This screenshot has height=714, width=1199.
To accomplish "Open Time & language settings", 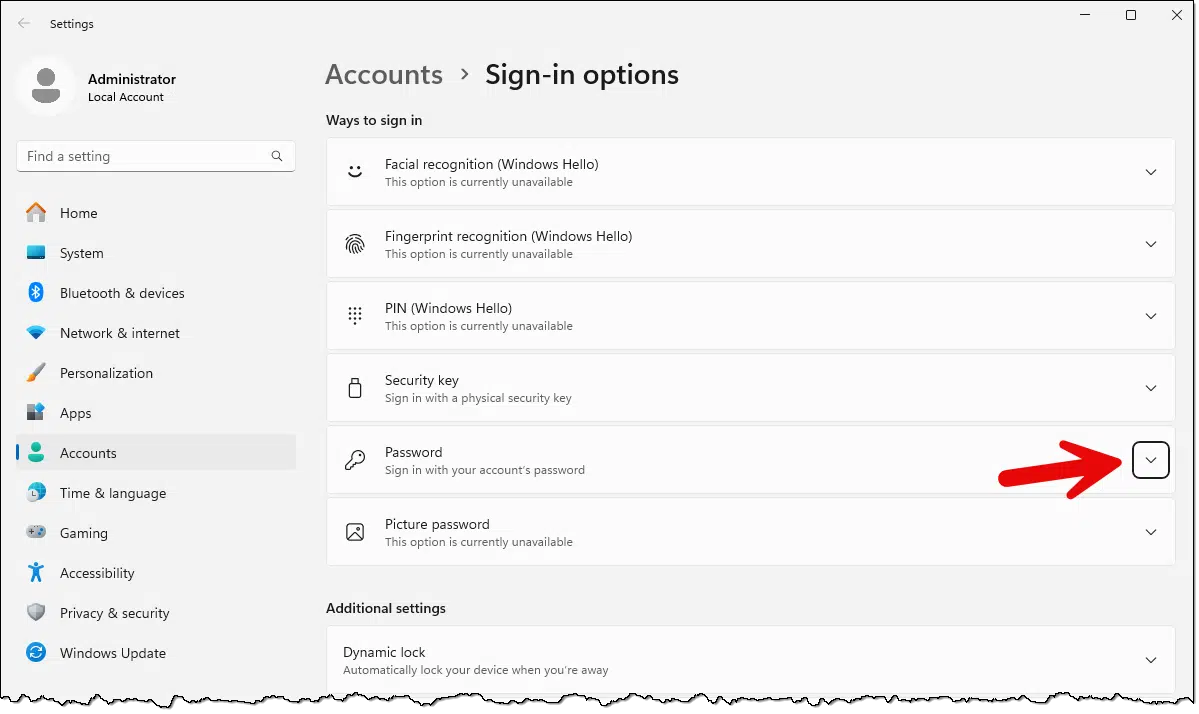I will pos(156,493).
